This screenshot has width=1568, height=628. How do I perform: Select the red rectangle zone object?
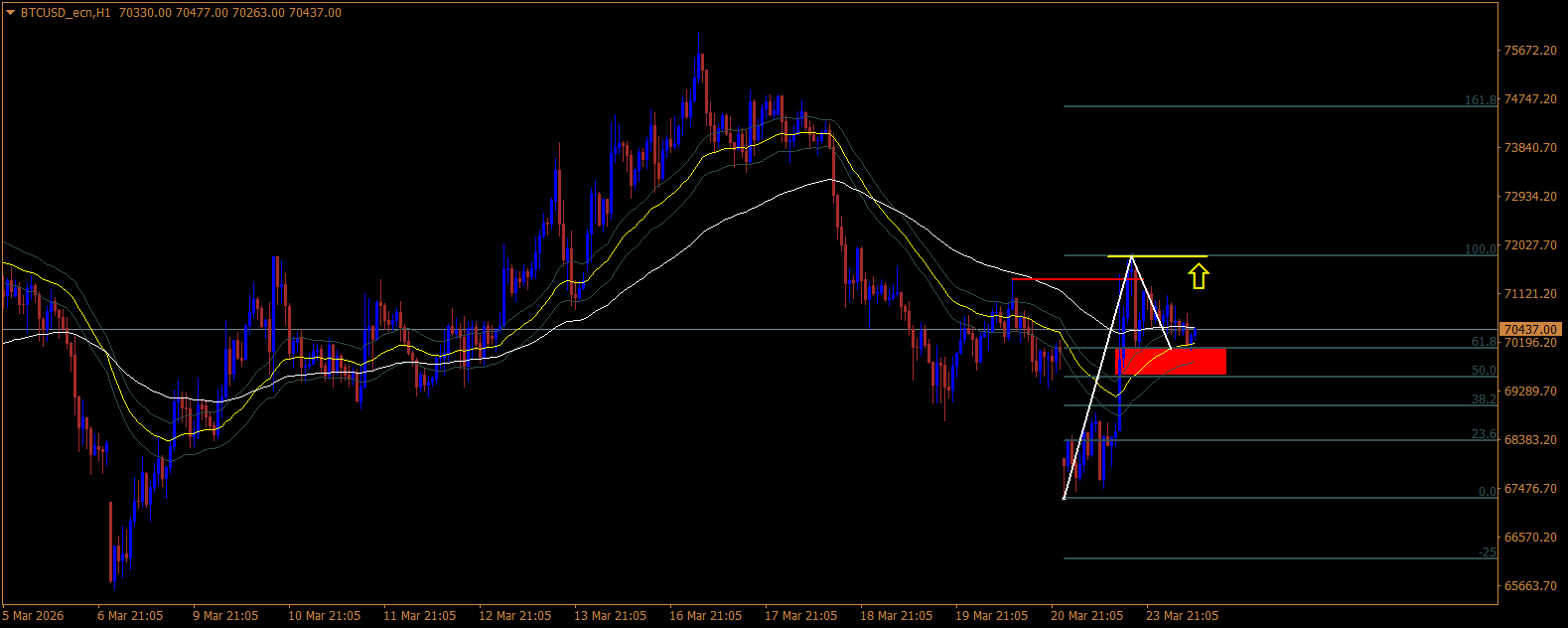pos(1171,362)
